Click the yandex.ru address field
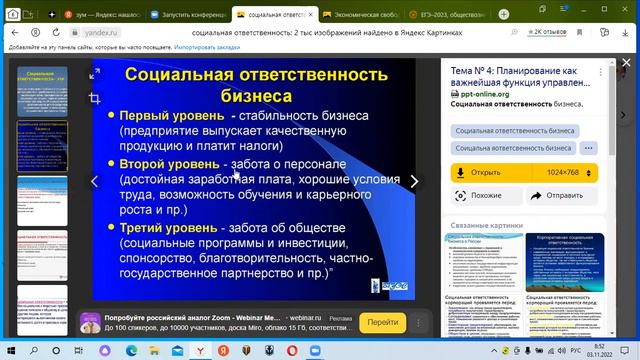 (100, 33)
